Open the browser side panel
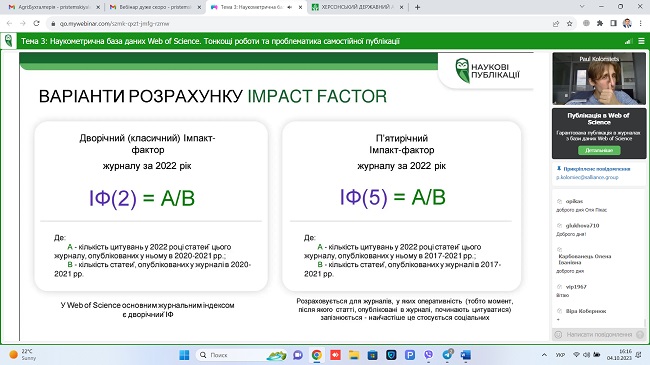This screenshot has height=365, width=650. (x=614, y=24)
